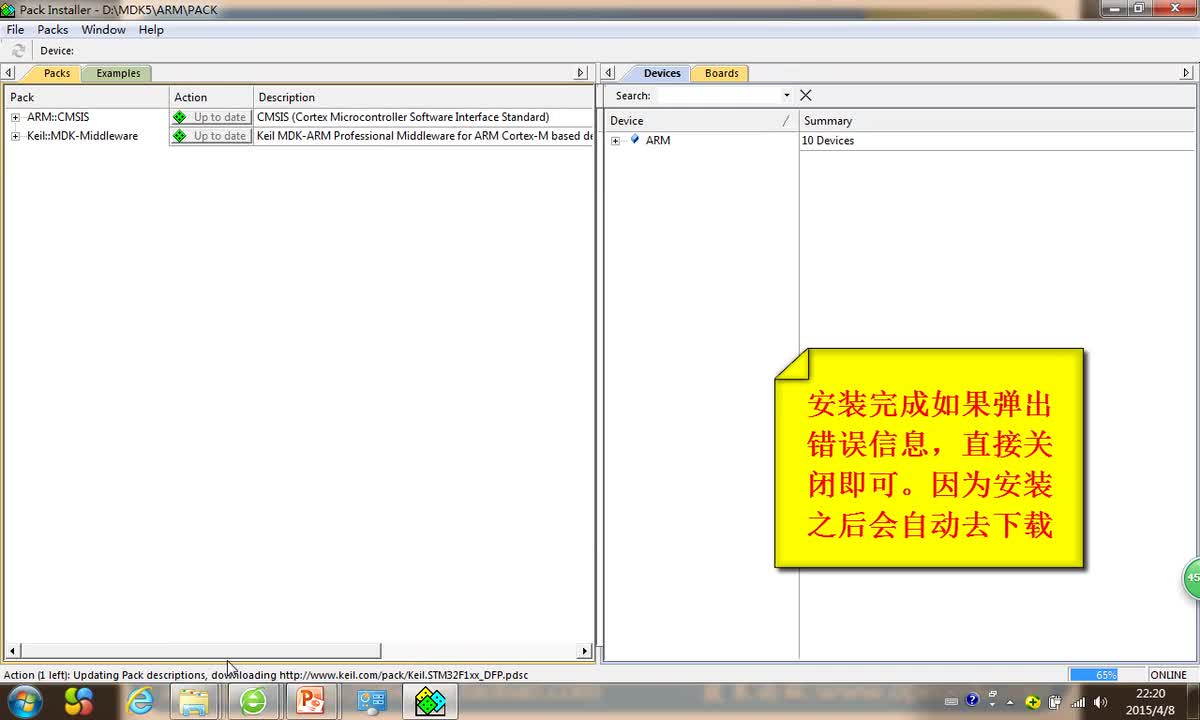Expand the Keil::MDK-Middleware pack node
This screenshot has width=1200, height=720.
15,136
